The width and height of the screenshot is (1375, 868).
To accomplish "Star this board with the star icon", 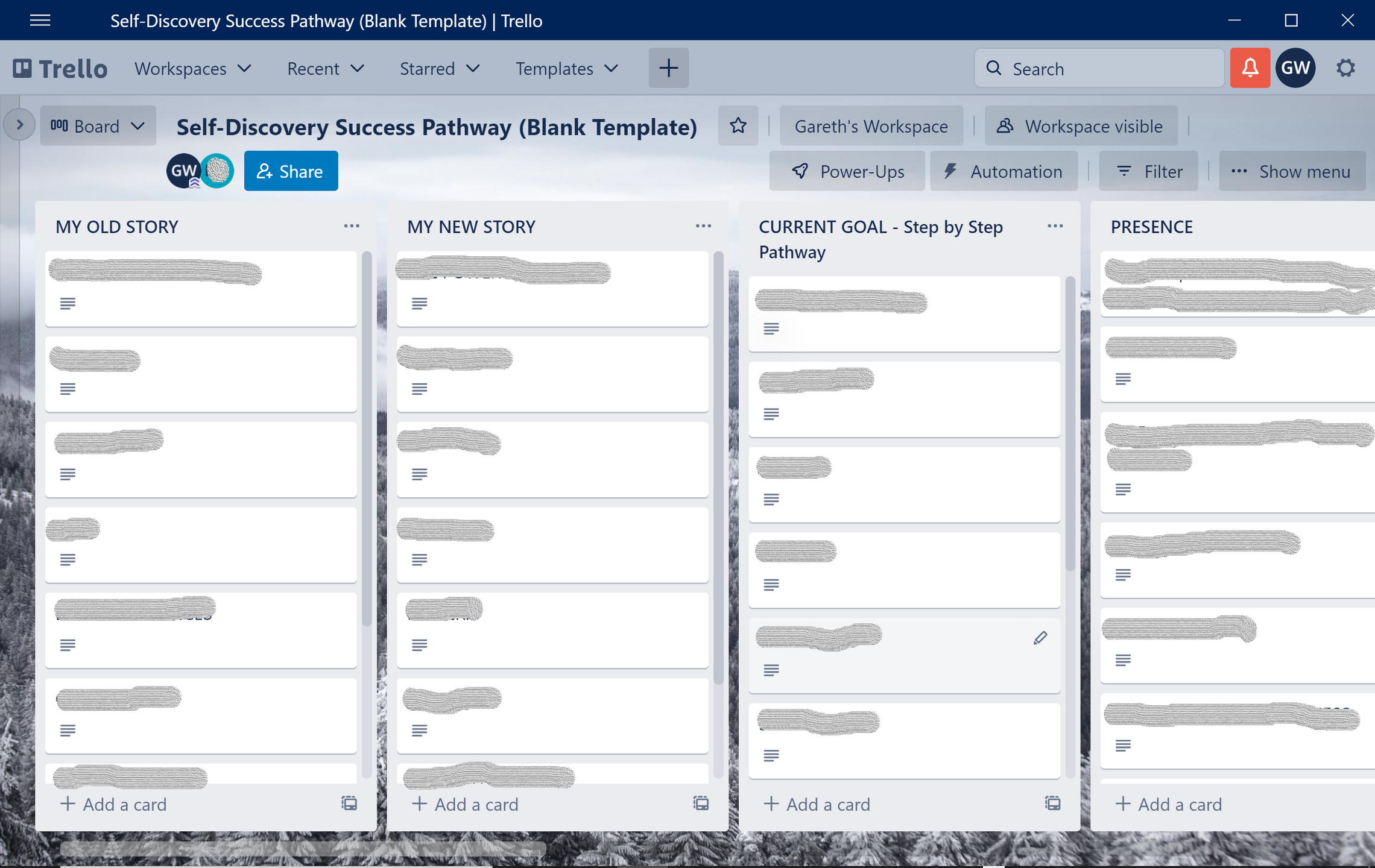I will [x=738, y=126].
